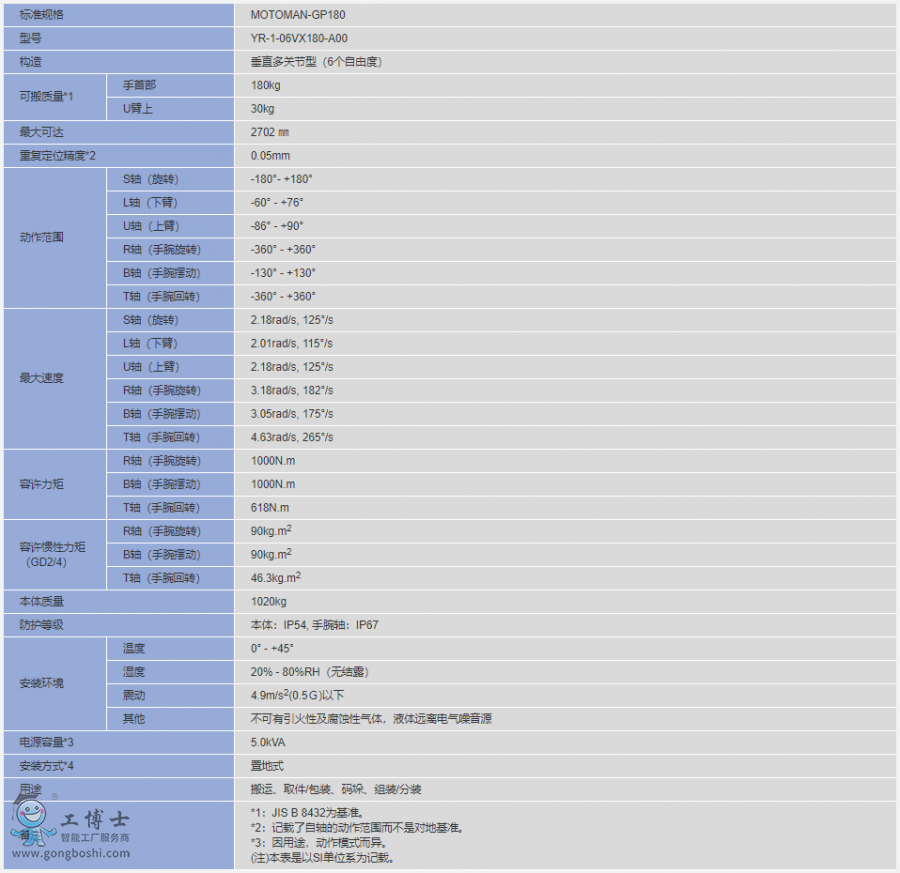
Task: Select 2.18rad/s, 125°/s in U轴 speed row
Action: coord(292,367)
